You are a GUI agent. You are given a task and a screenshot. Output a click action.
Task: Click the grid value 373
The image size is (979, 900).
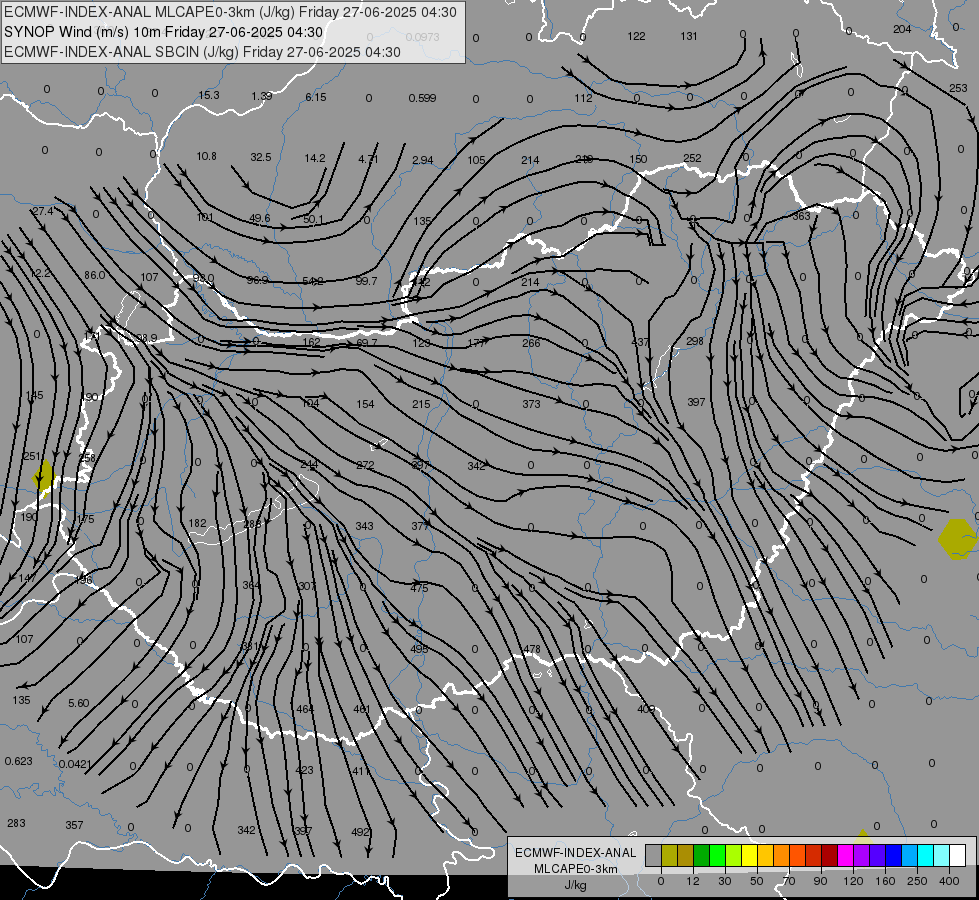[x=531, y=404]
